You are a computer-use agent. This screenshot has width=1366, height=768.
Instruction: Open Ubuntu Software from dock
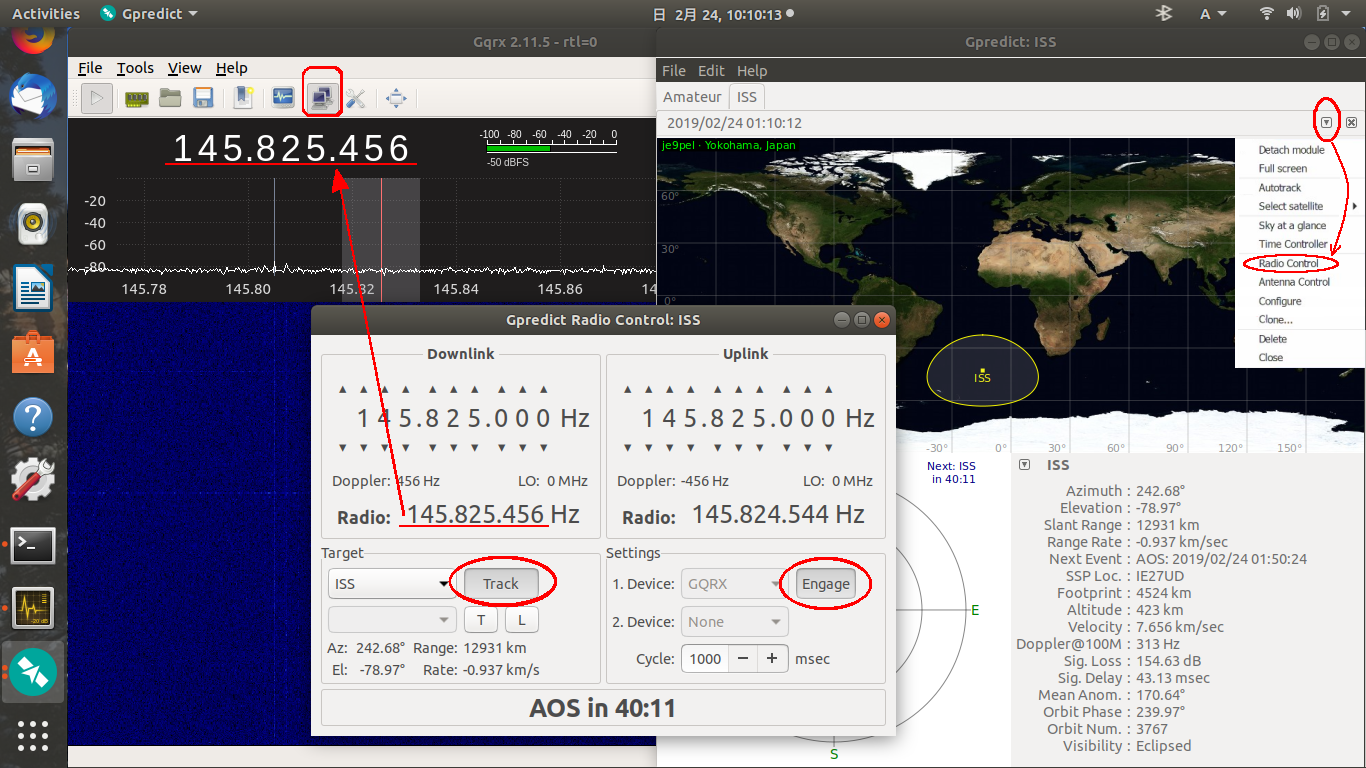point(33,352)
